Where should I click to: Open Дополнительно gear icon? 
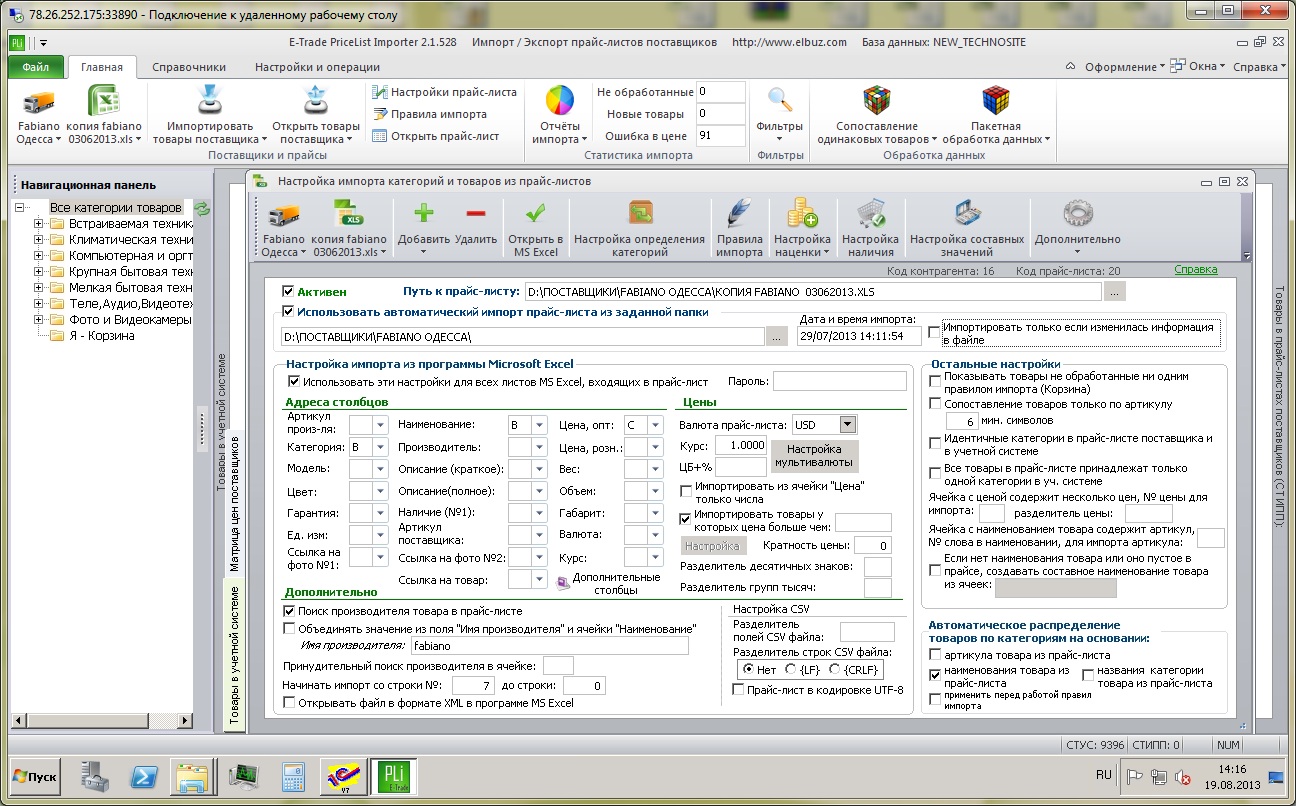tap(1077, 214)
